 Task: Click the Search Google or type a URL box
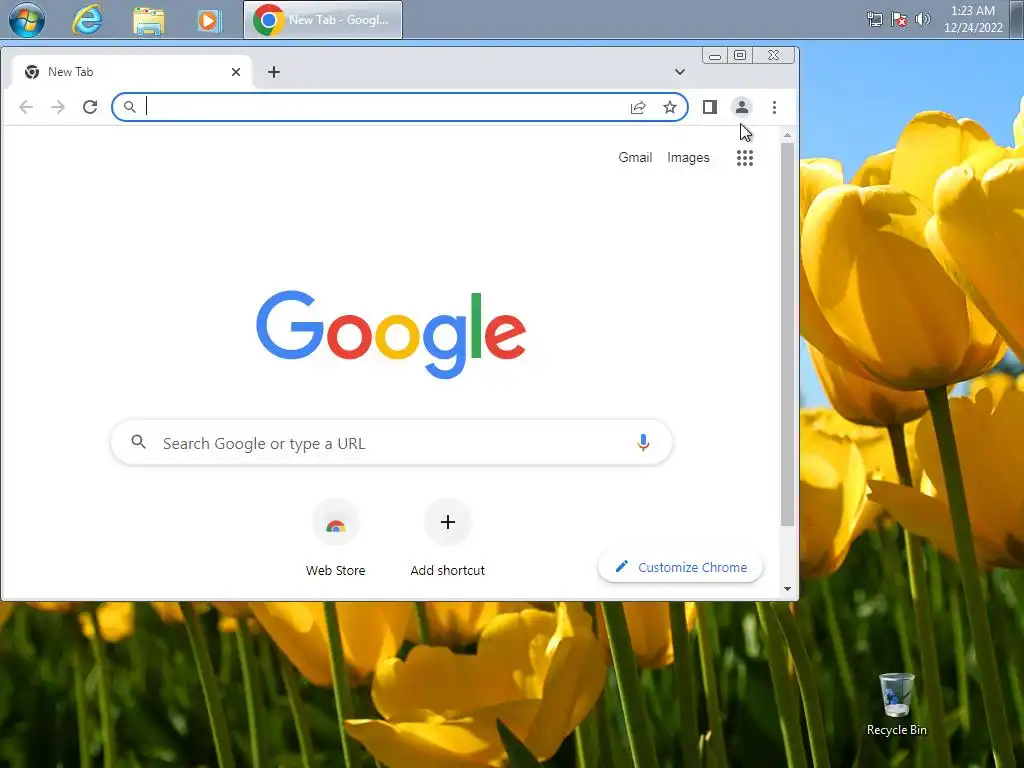(392, 443)
